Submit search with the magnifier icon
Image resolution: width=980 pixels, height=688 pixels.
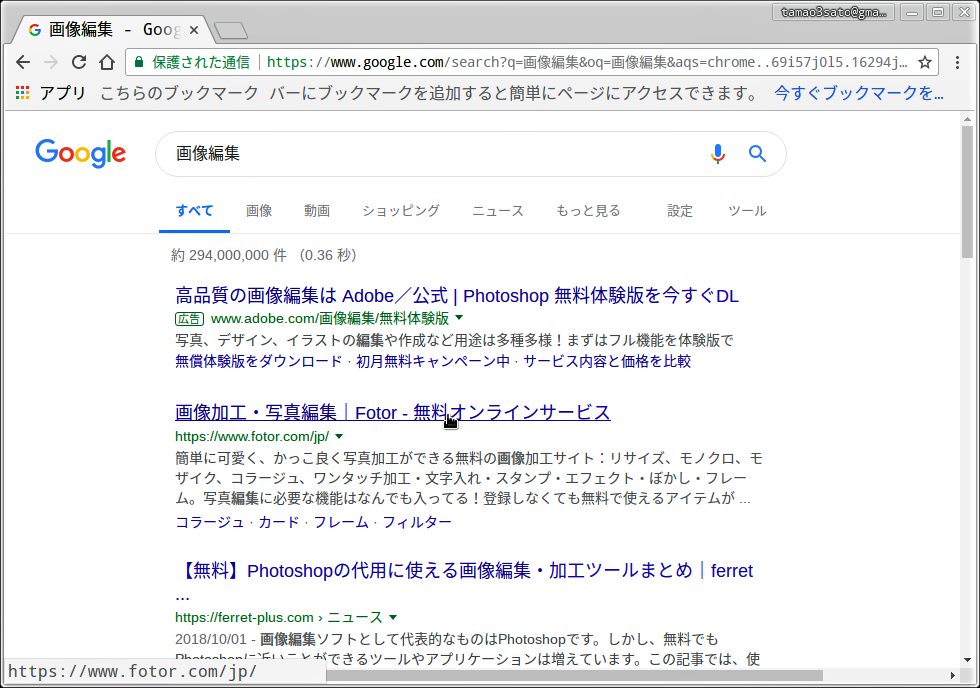(758, 154)
